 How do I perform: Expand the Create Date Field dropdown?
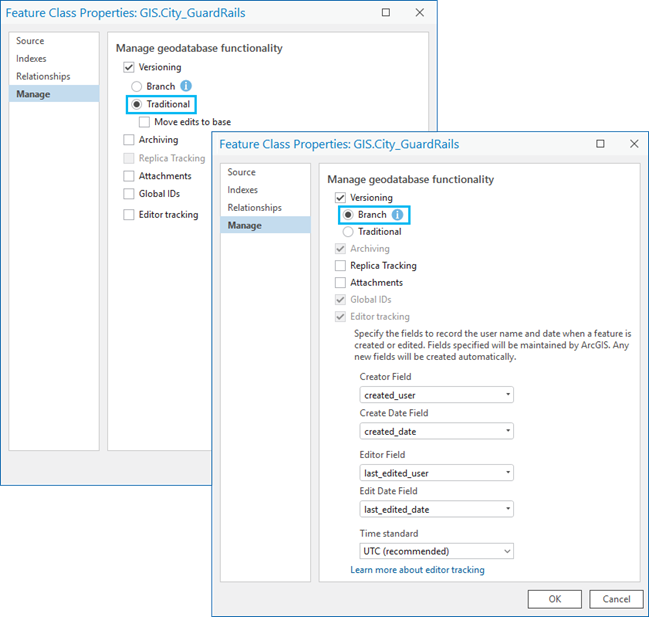(x=436, y=431)
